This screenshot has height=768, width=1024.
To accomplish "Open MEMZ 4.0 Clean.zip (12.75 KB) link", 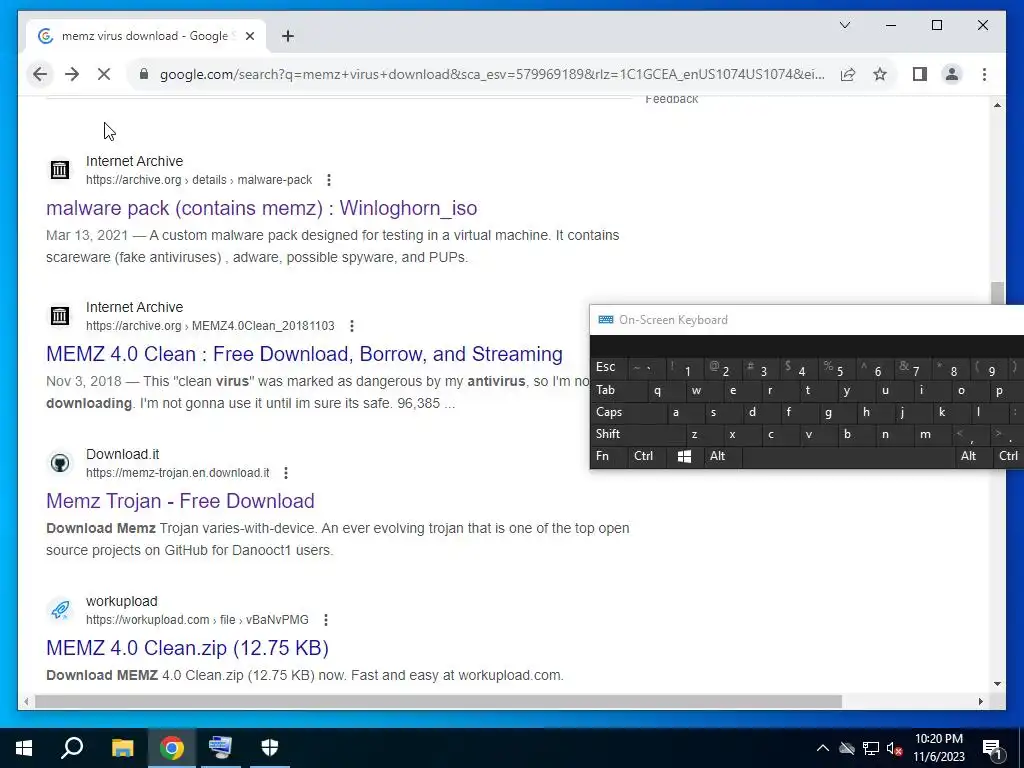I will (187, 648).
